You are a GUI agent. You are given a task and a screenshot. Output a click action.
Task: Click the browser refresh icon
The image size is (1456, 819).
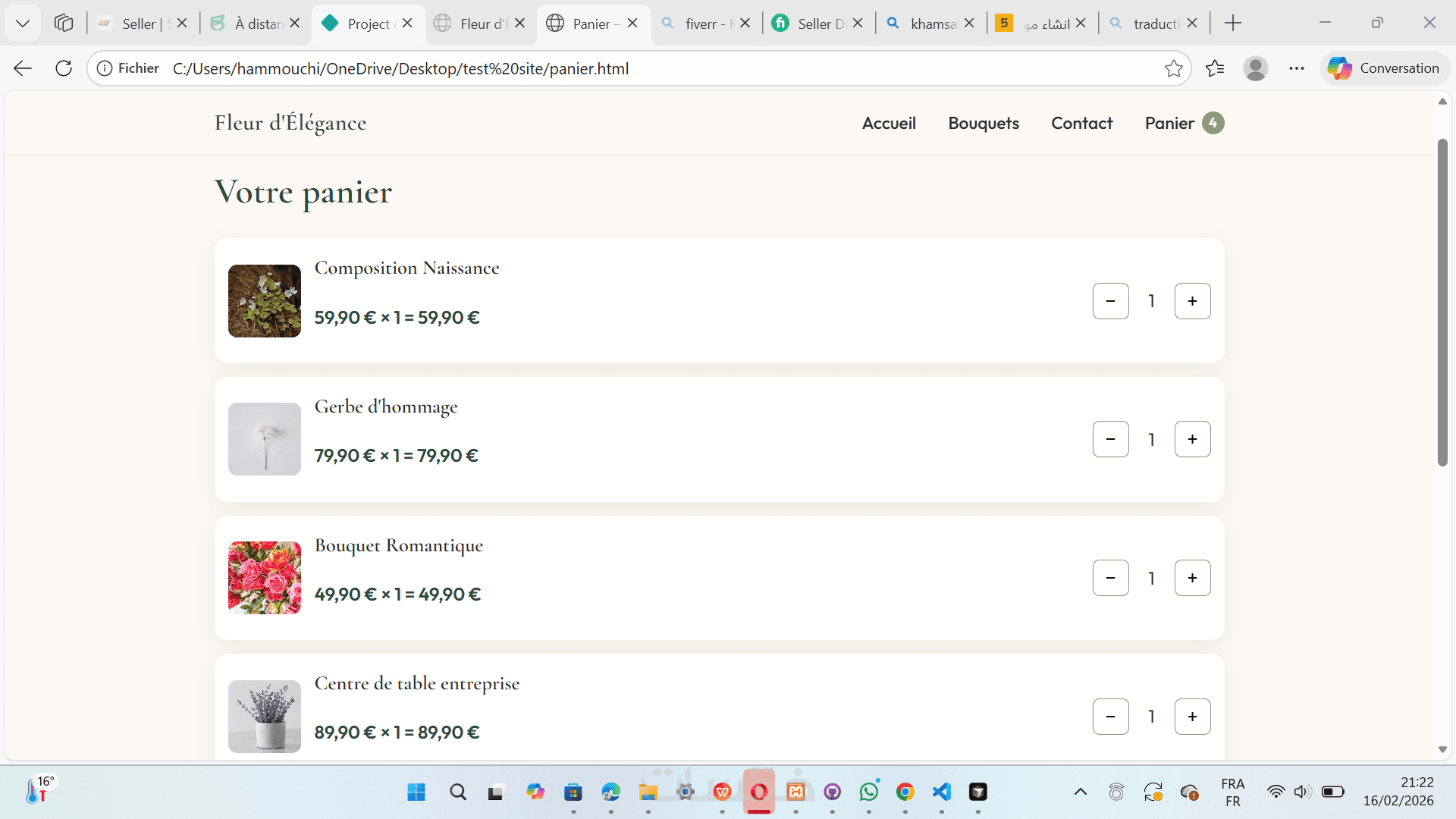64,68
